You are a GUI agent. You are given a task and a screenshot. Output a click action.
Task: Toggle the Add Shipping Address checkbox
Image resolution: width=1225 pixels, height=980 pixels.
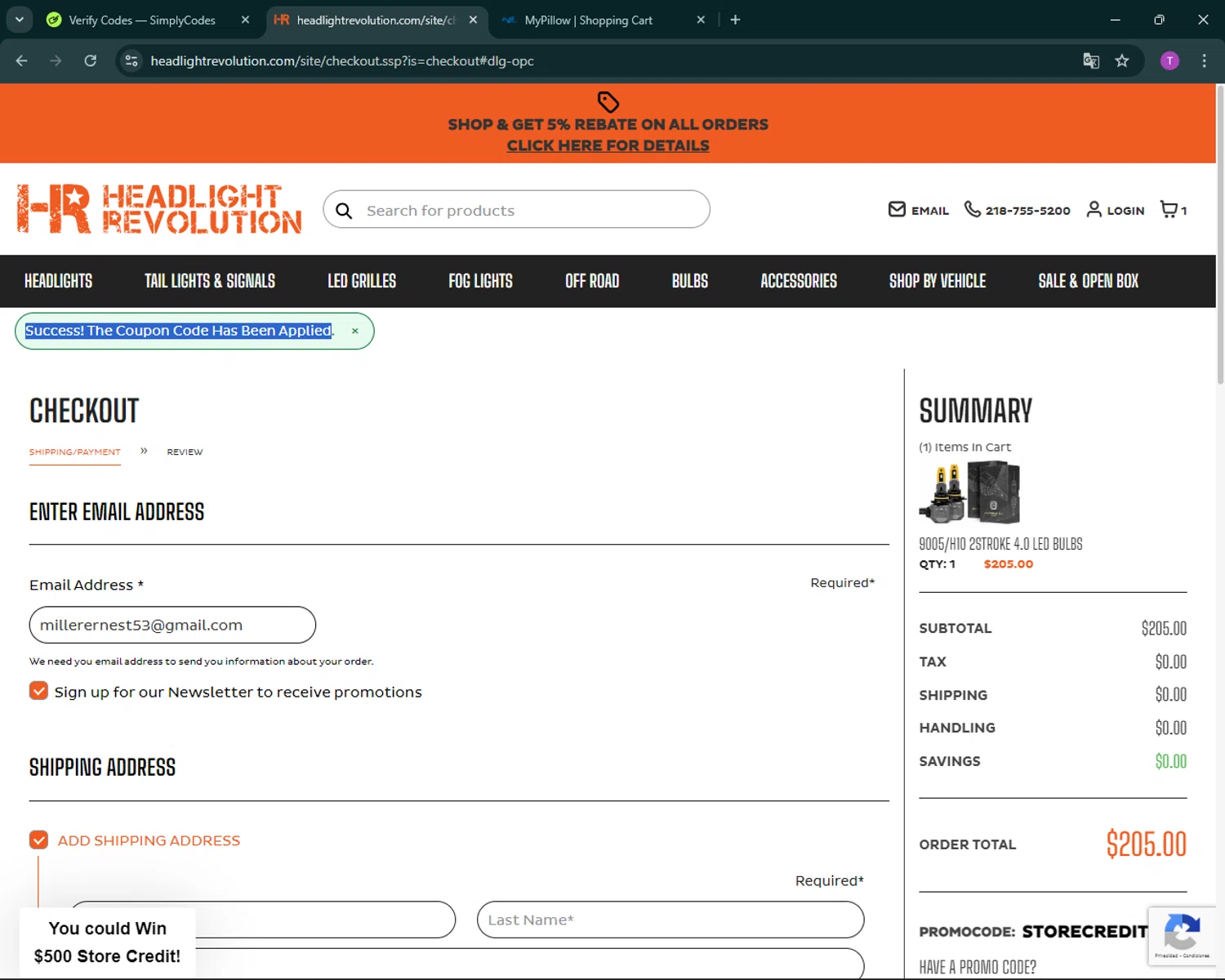[38, 840]
